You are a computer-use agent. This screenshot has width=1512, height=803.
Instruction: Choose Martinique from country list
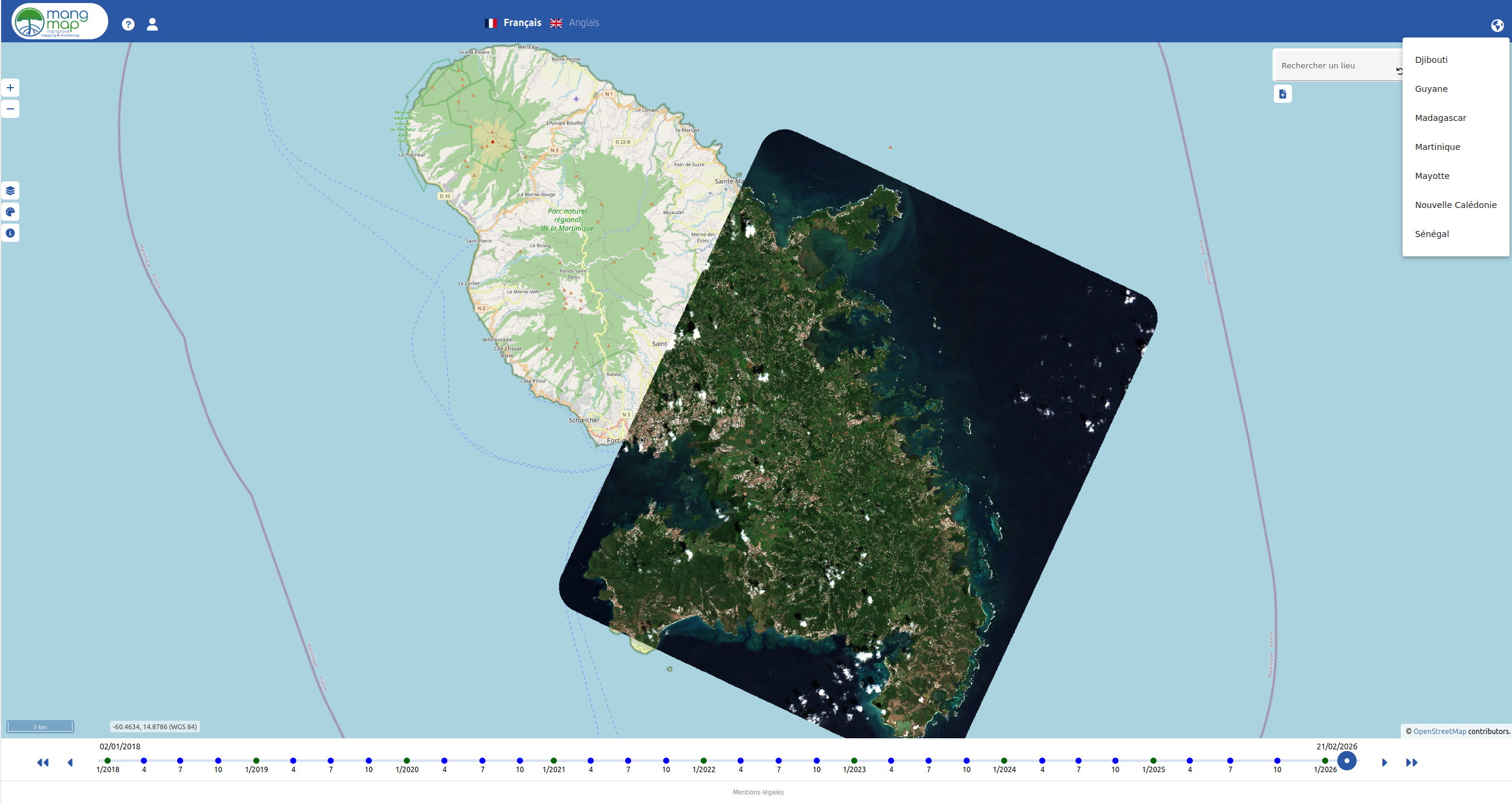tap(1437, 147)
